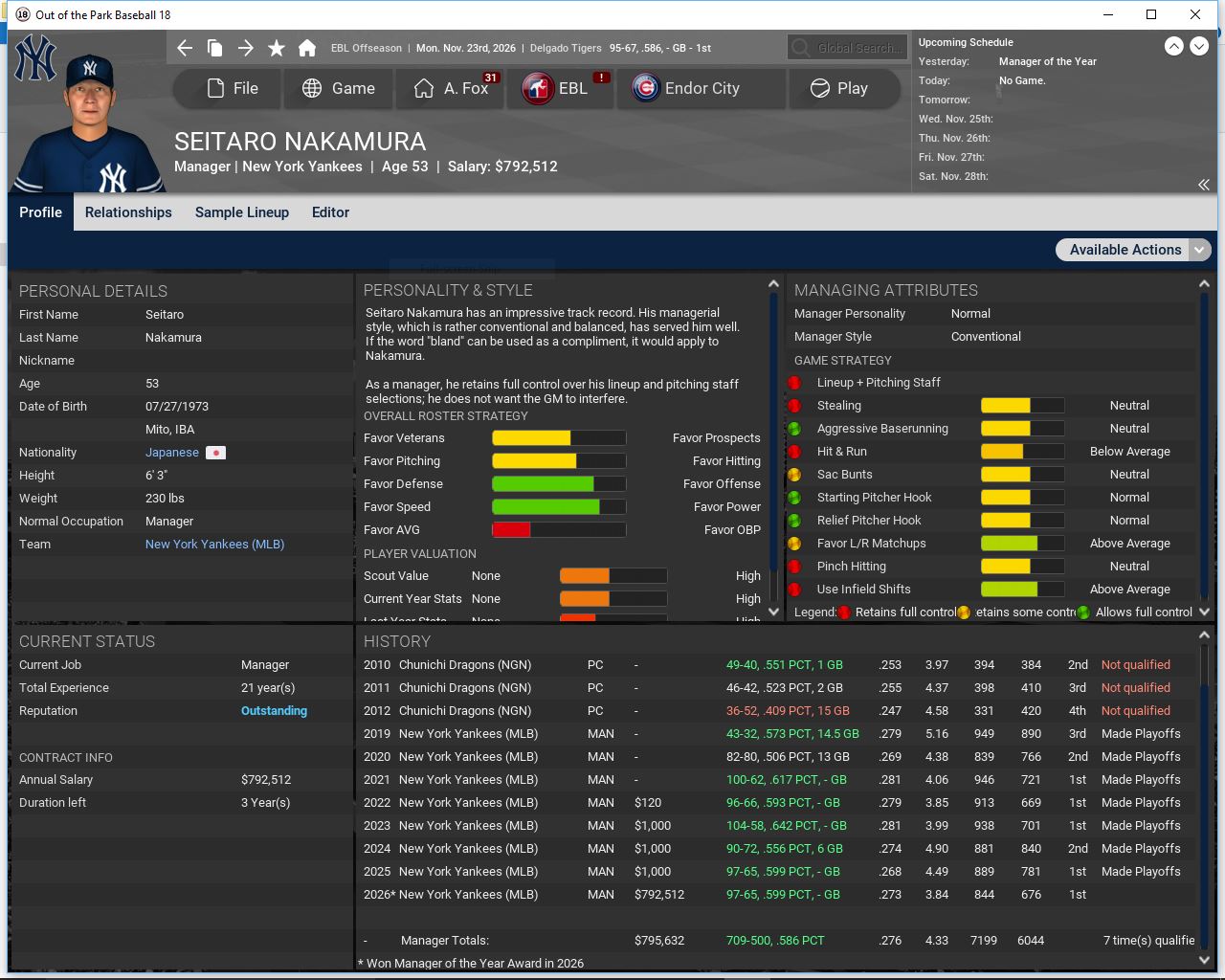The image size is (1225, 980).
Task: Click the Yankees logo in top-left corner
Action: coord(35,57)
